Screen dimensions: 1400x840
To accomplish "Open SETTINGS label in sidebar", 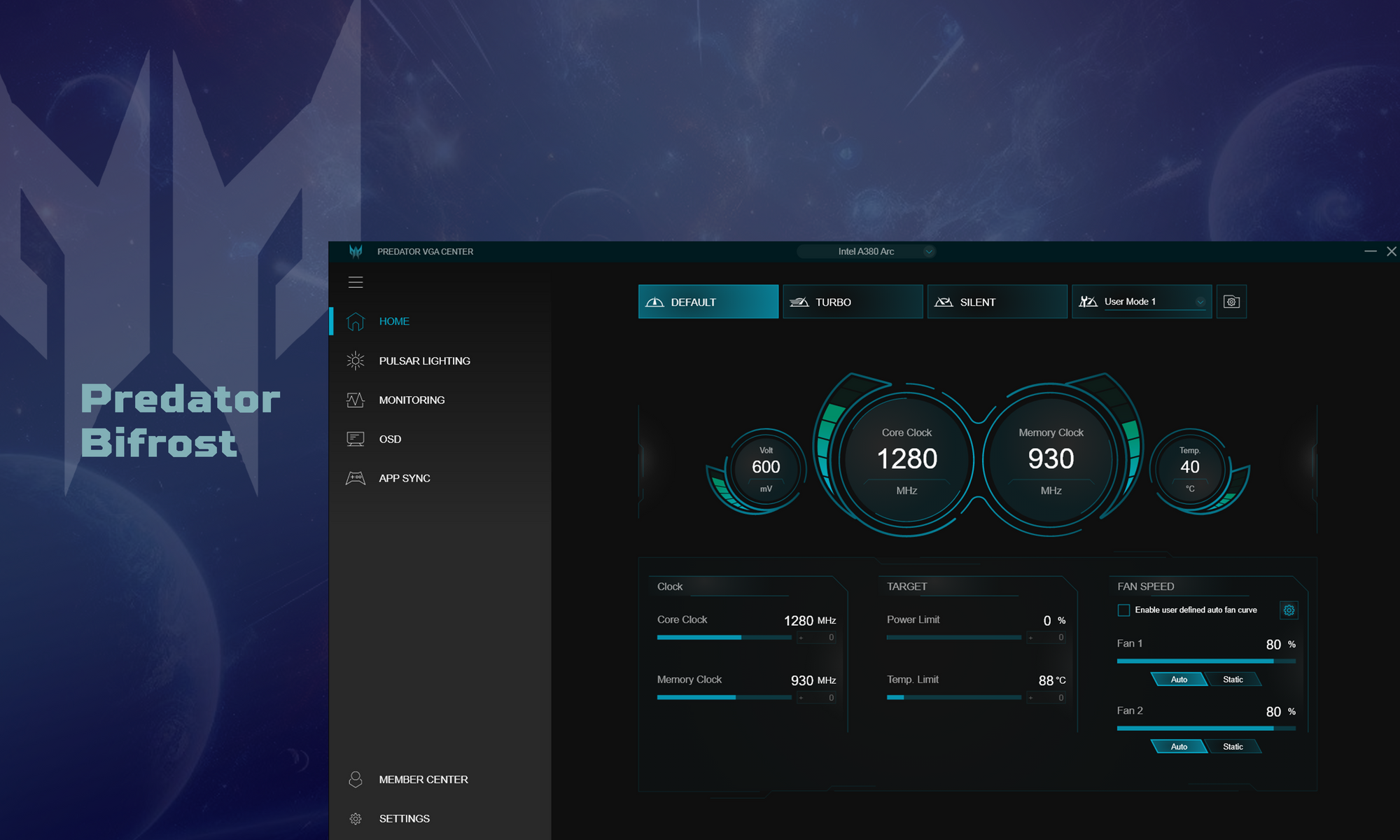I will click(x=405, y=818).
